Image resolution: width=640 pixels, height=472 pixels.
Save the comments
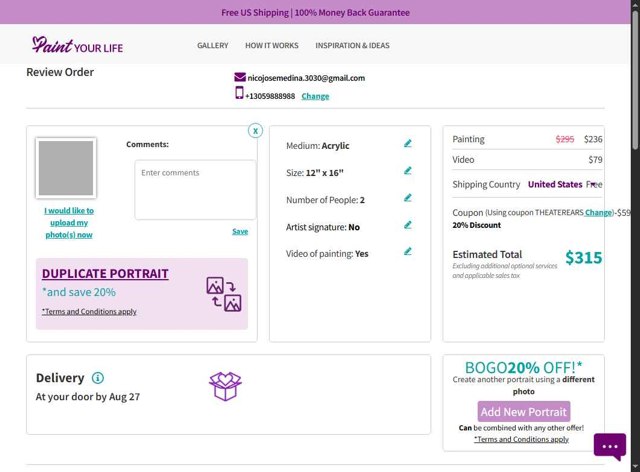(x=240, y=232)
